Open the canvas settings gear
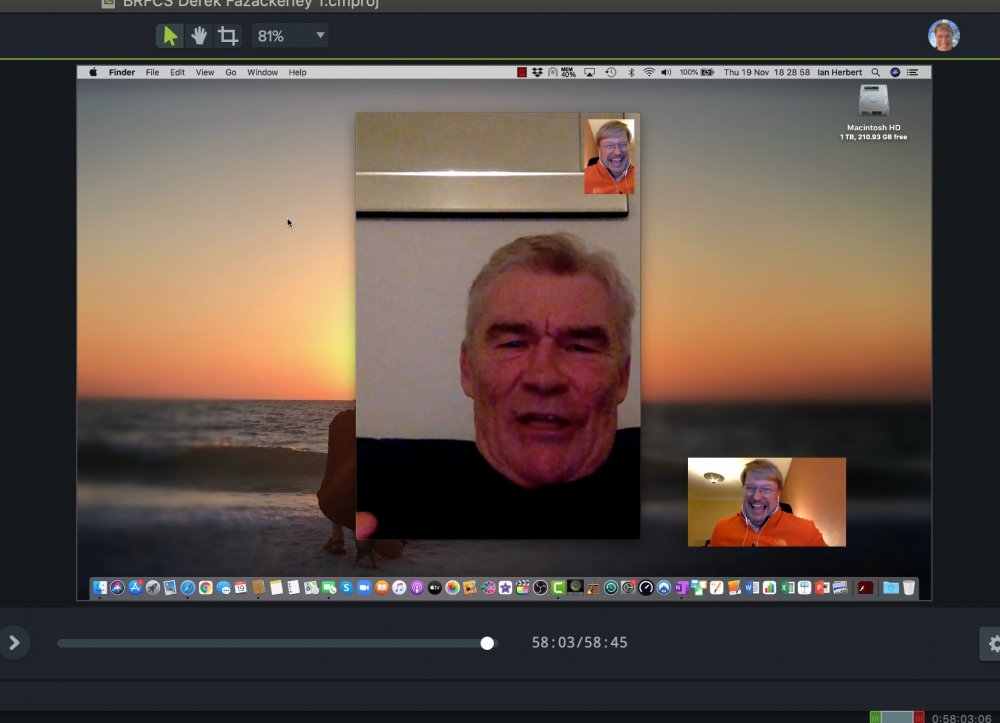This screenshot has height=723, width=1000. coord(993,644)
